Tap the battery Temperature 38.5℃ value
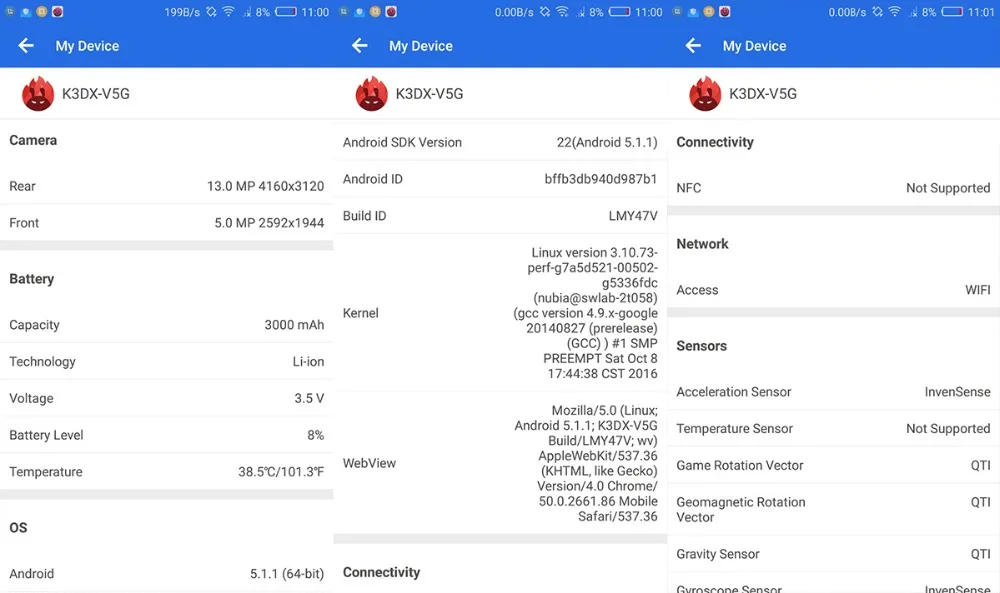Screen dimensions: 1000x593 tap(281, 472)
